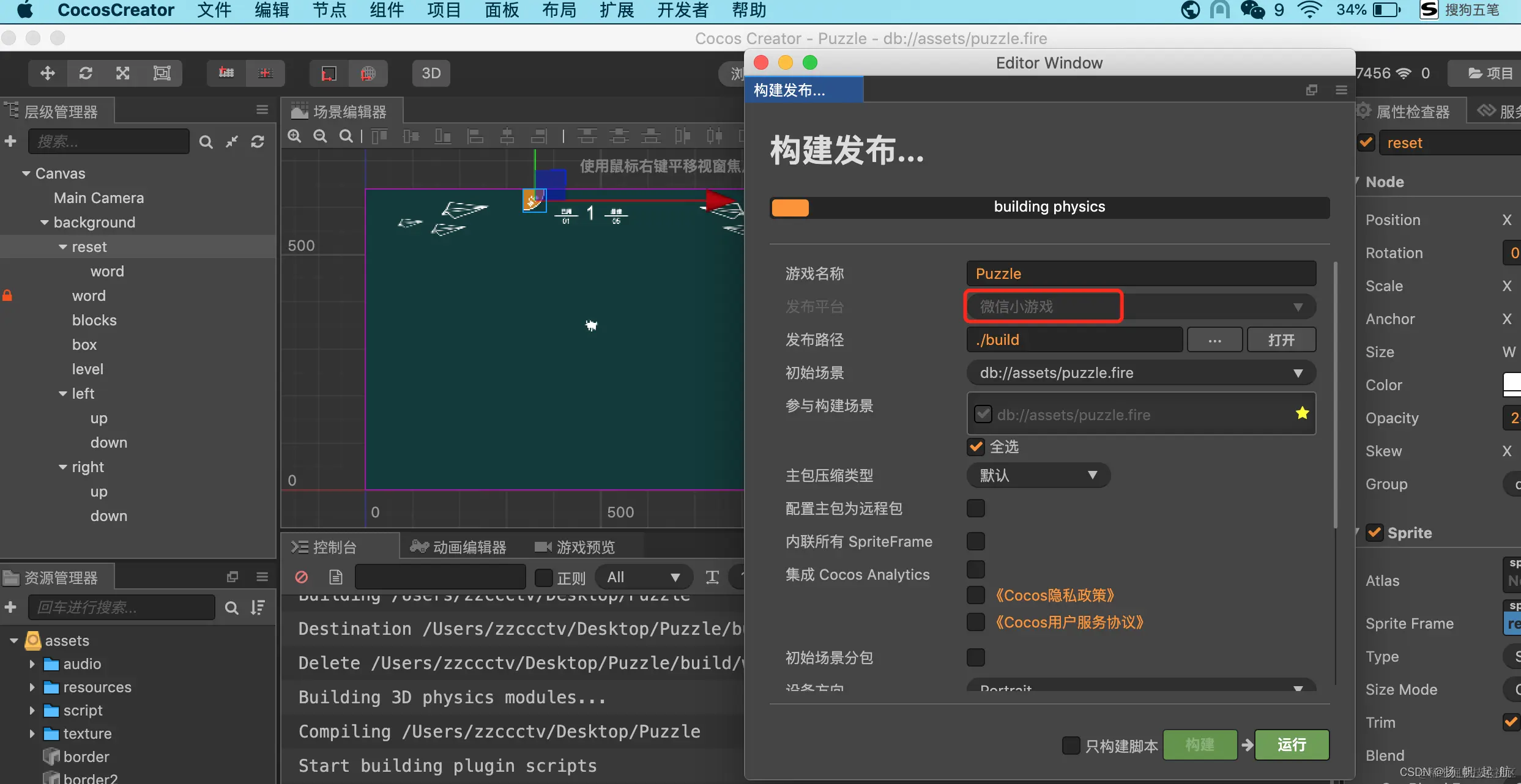The image size is (1521, 784).
Task: Click the 运行 run button
Action: click(1292, 745)
